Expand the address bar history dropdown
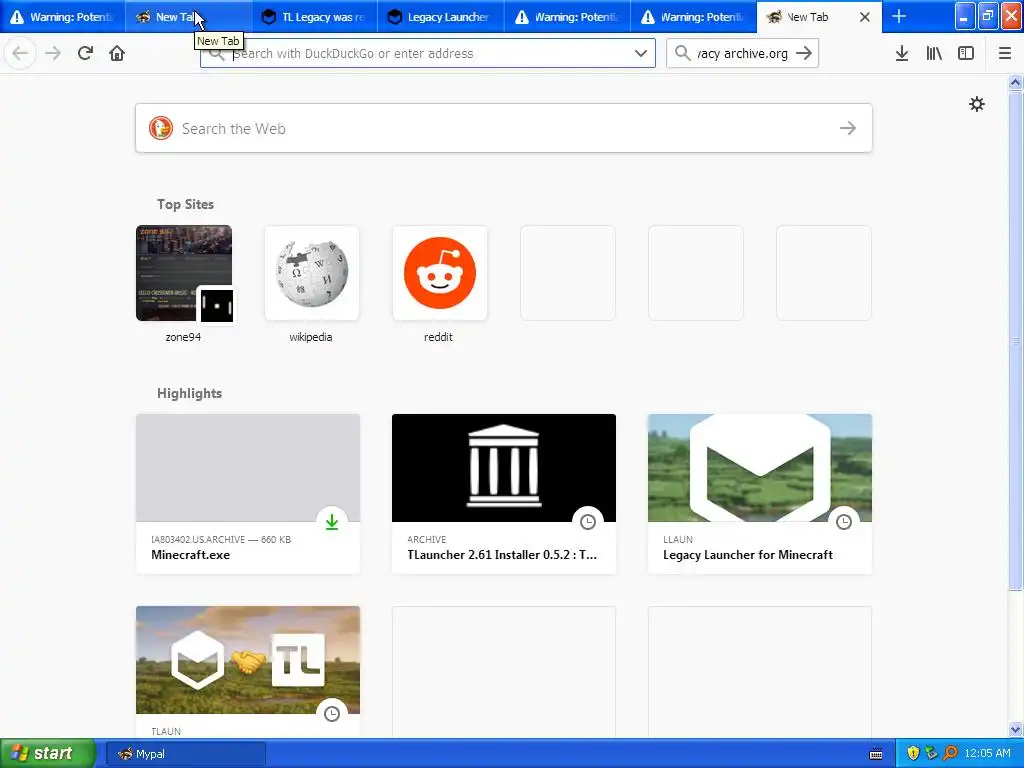The image size is (1024, 768). 641,54
